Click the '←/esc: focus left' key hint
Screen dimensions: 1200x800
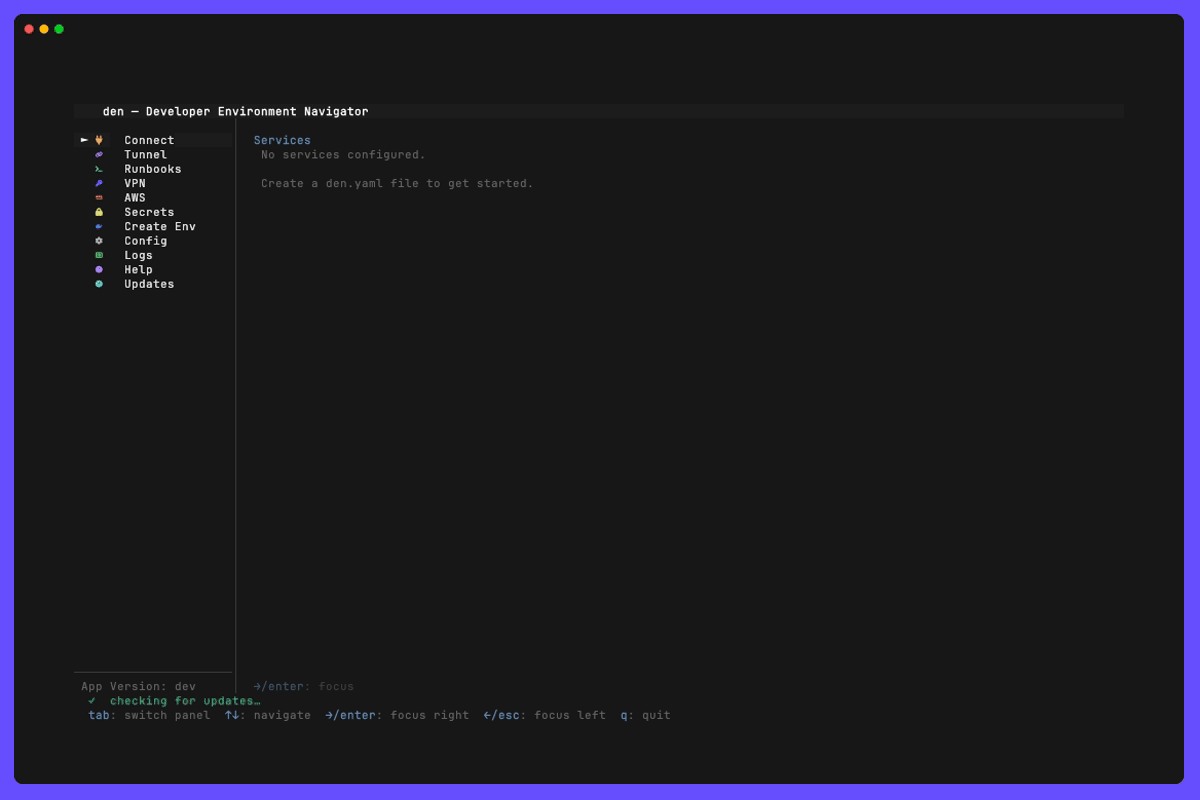pyautogui.click(x=545, y=716)
